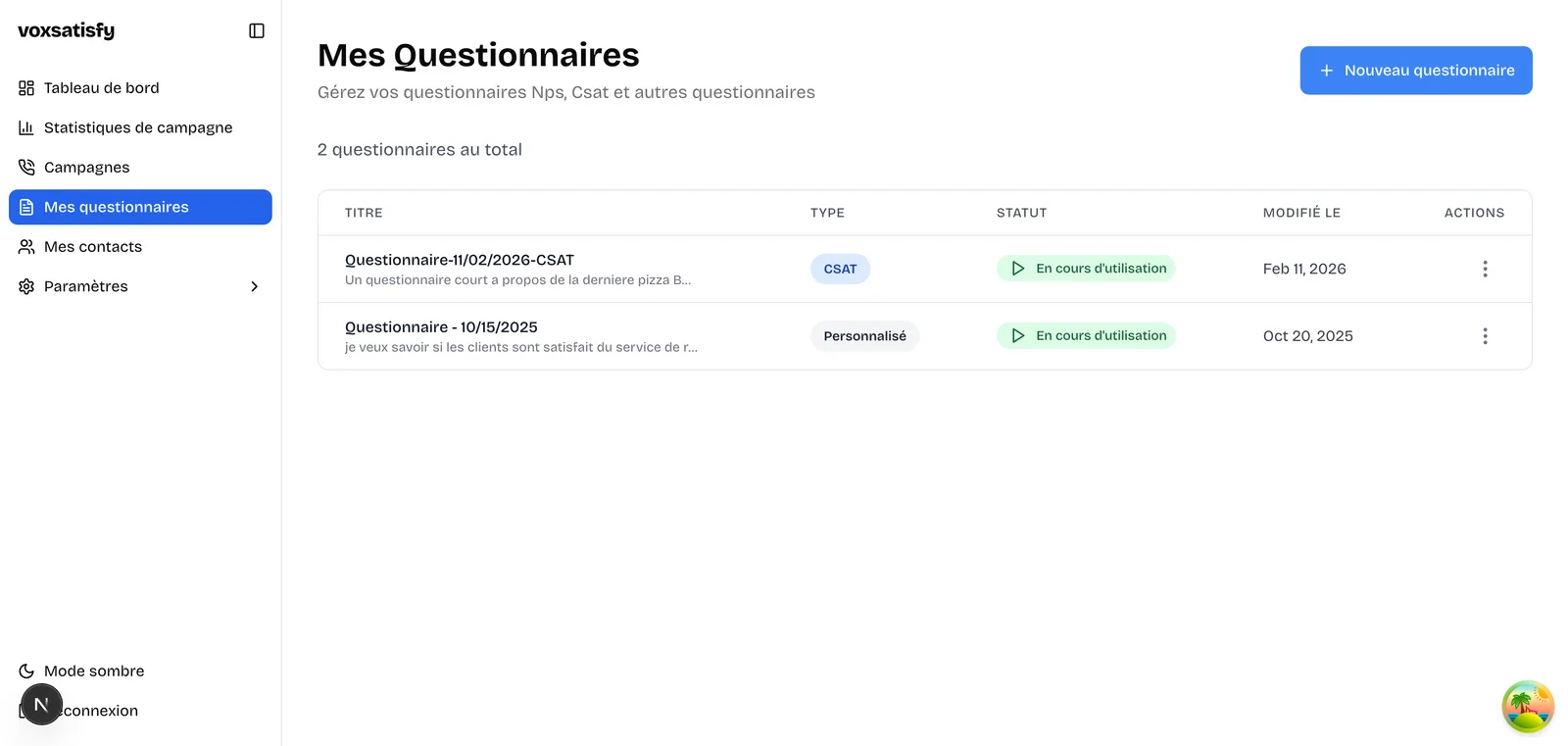The image size is (1568, 746).
Task: Click the Mes contacts people icon
Action: tap(26, 247)
